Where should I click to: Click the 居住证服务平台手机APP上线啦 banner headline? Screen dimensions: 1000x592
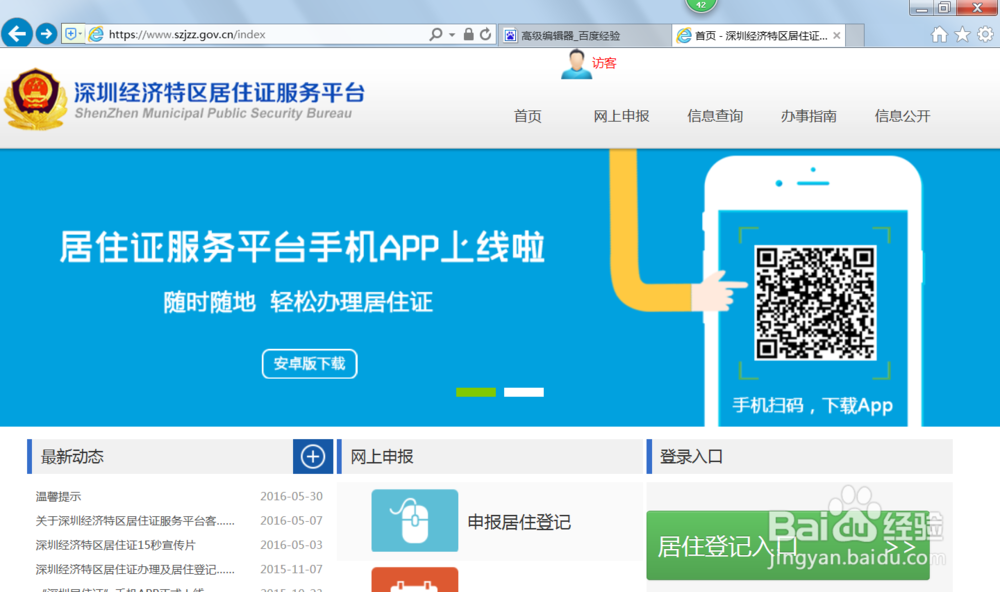point(302,247)
